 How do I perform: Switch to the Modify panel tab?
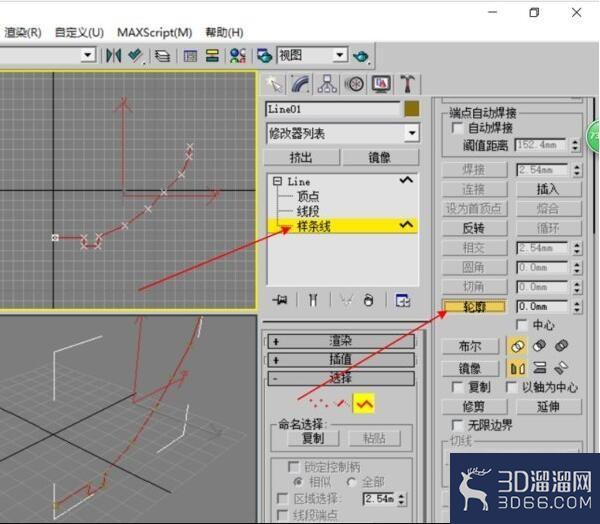pos(301,84)
